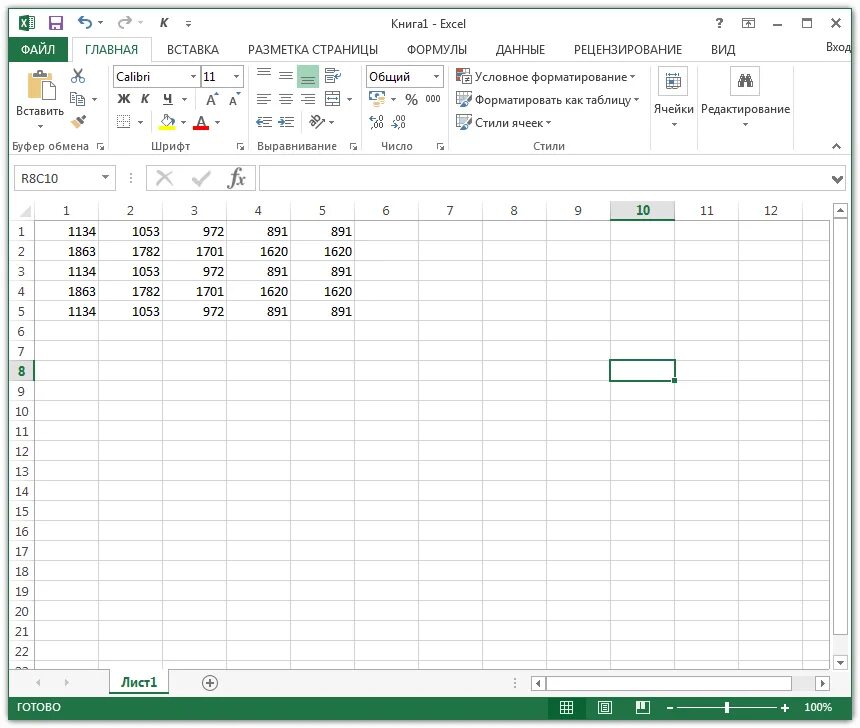Align text to the right
This screenshot has width=860, height=728.
[308, 99]
